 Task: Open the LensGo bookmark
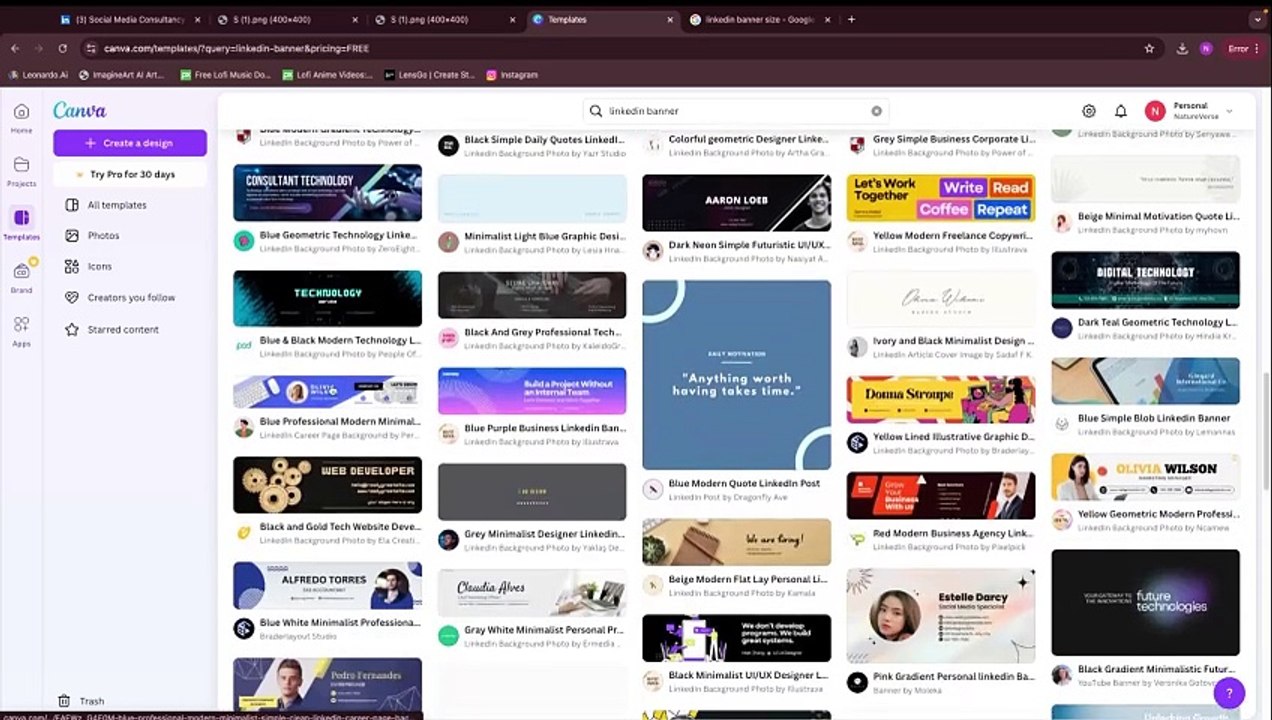point(430,75)
